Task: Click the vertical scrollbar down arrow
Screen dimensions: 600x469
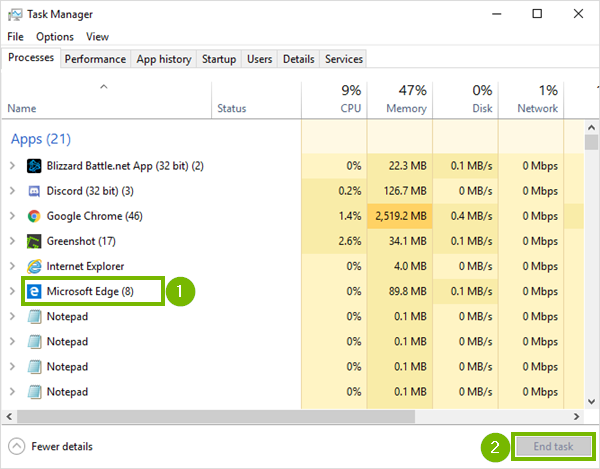Action: point(591,402)
